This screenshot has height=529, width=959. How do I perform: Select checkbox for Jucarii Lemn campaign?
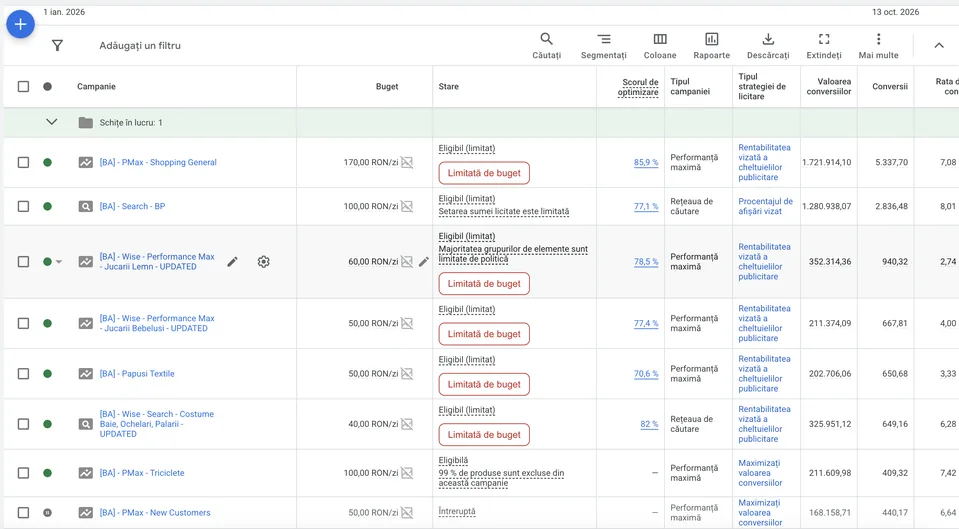[23, 262]
